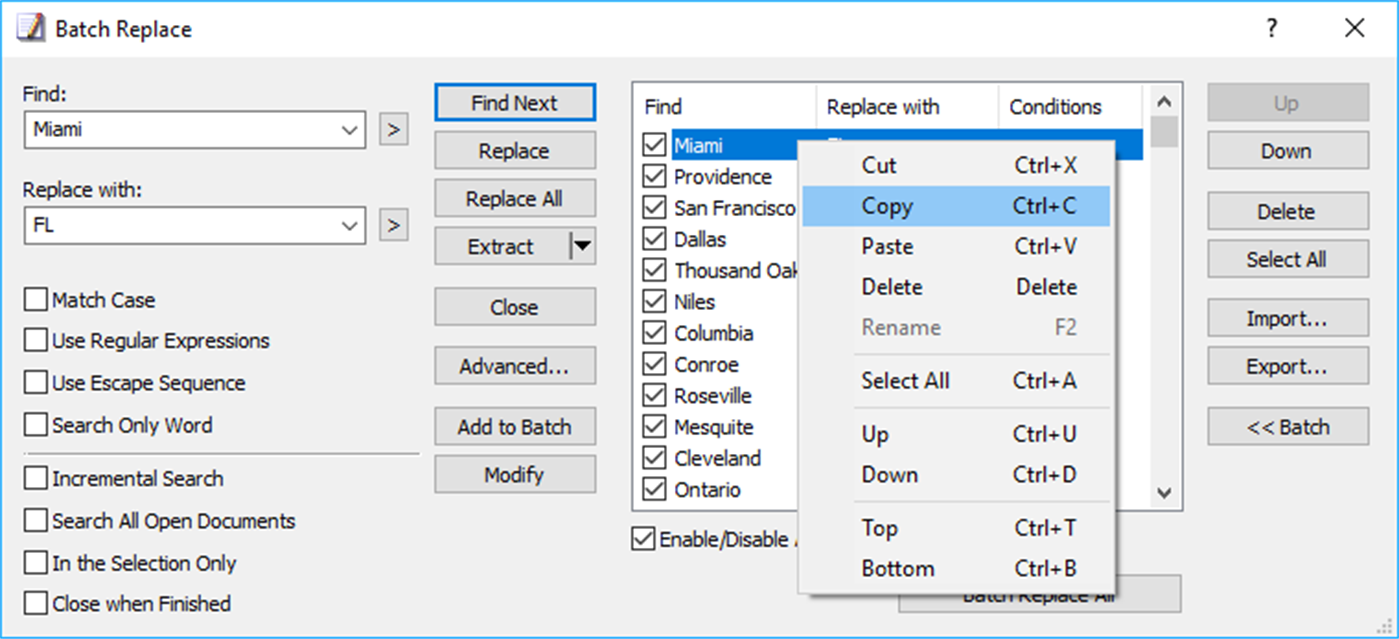This screenshot has width=1399, height=639.
Task: Click Import to load a batch list
Action: pyautogui.click(x=1287, y=318)
